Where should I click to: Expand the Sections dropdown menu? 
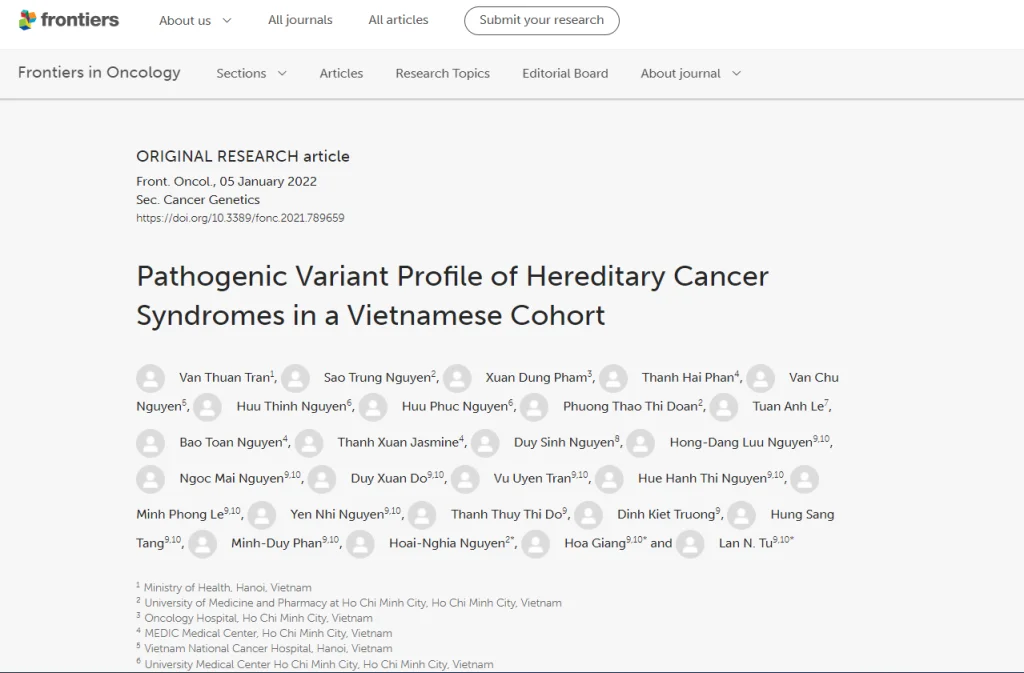(251, 73)
